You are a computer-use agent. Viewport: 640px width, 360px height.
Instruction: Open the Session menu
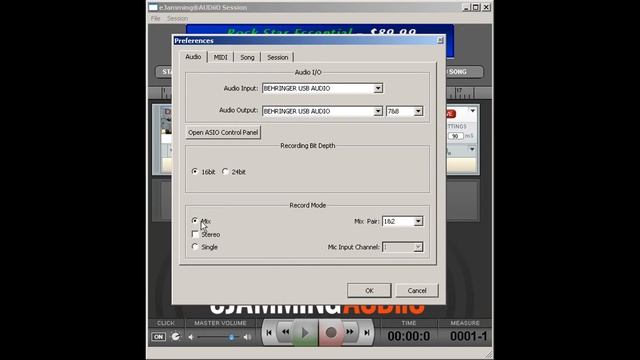pyautogui.click(x=177, y=18)
